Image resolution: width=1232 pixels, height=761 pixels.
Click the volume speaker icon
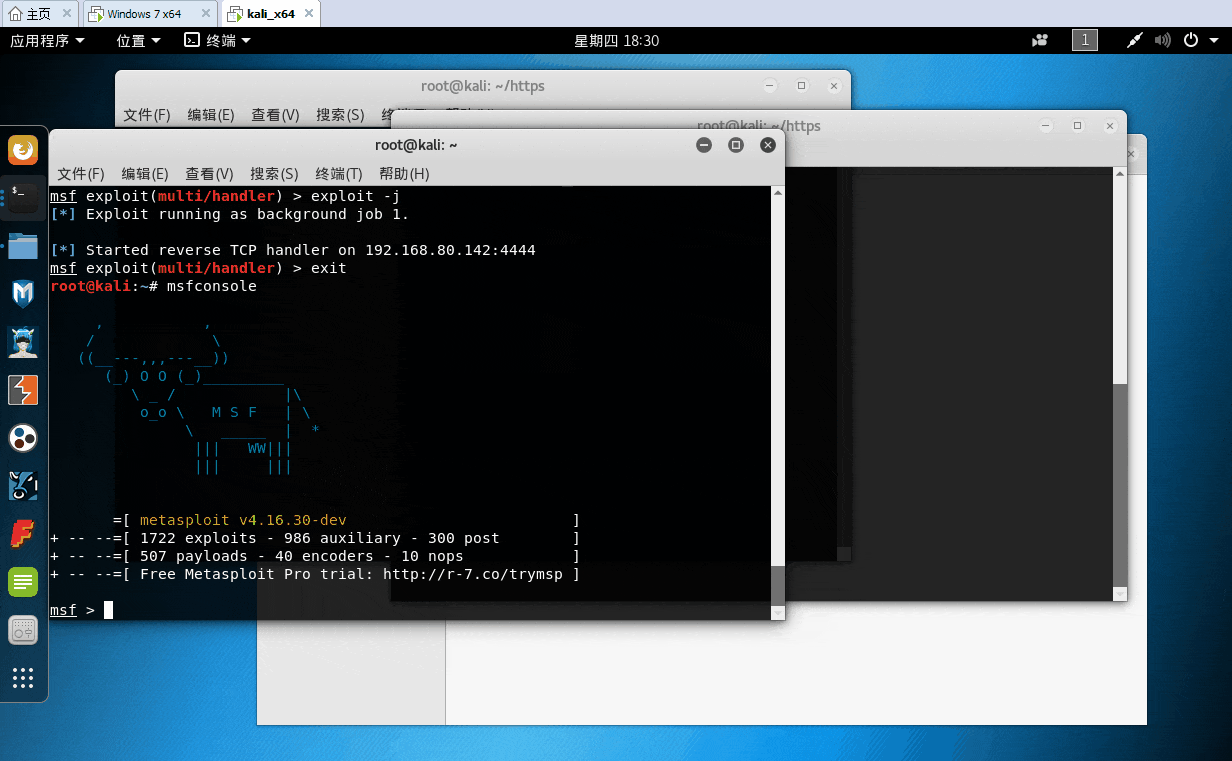click(1162, 41)
